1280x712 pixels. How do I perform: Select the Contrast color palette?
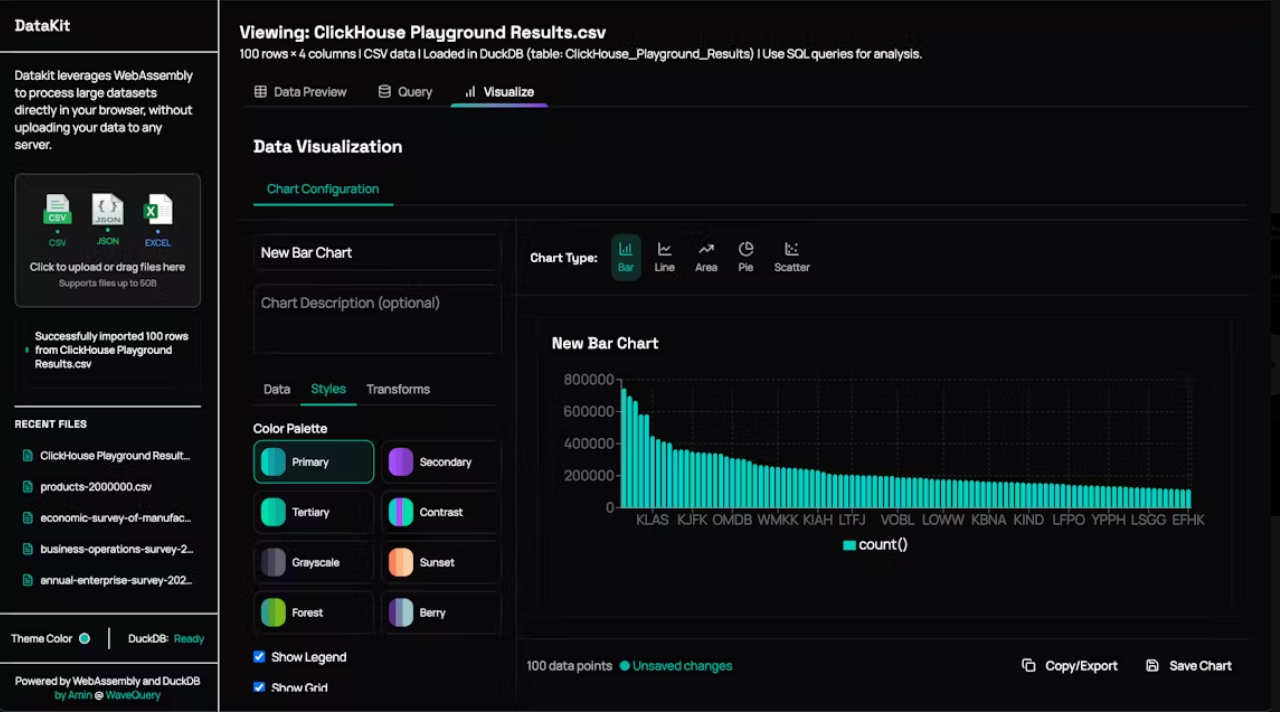pos(440,512)
